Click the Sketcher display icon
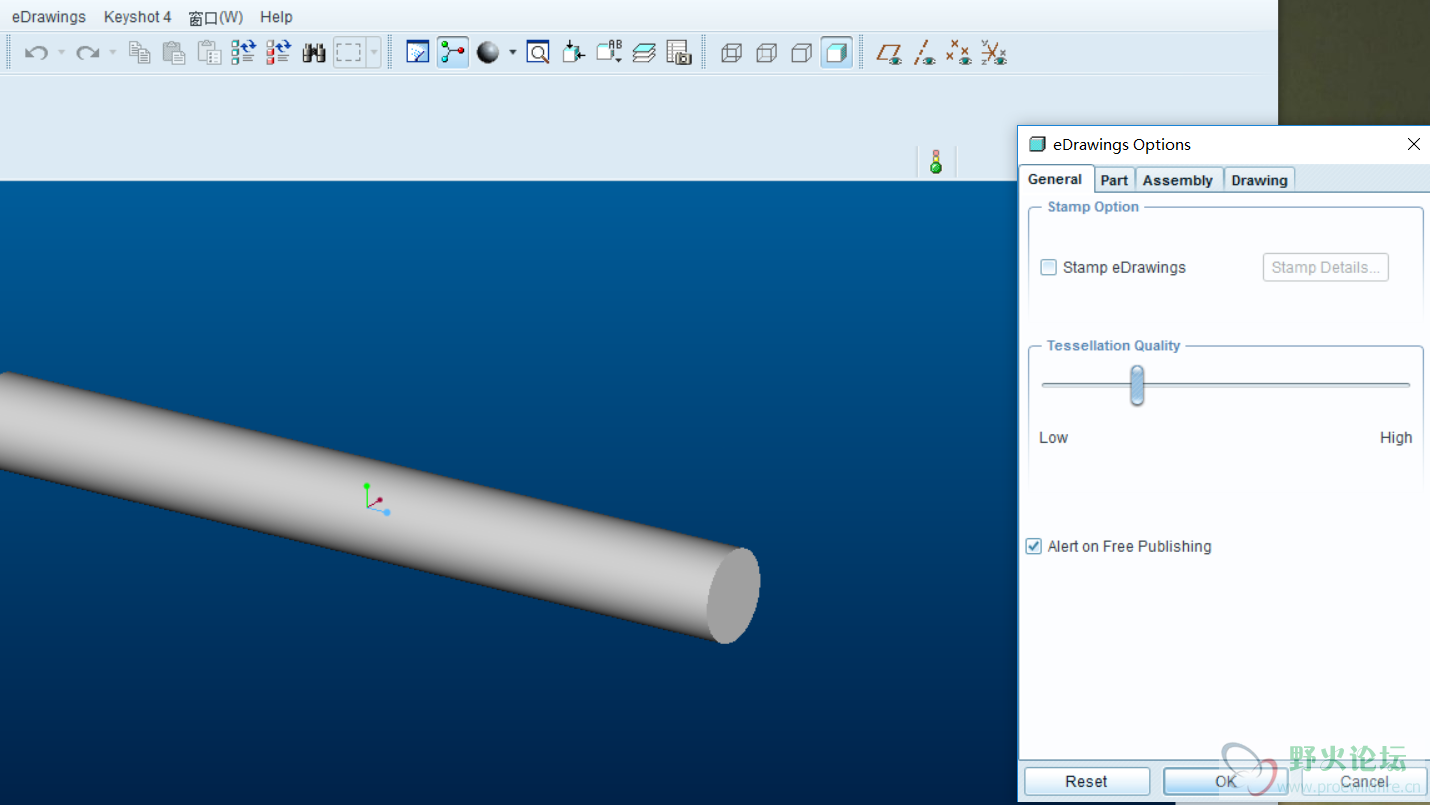1430x805 pixels. point(418,52)
